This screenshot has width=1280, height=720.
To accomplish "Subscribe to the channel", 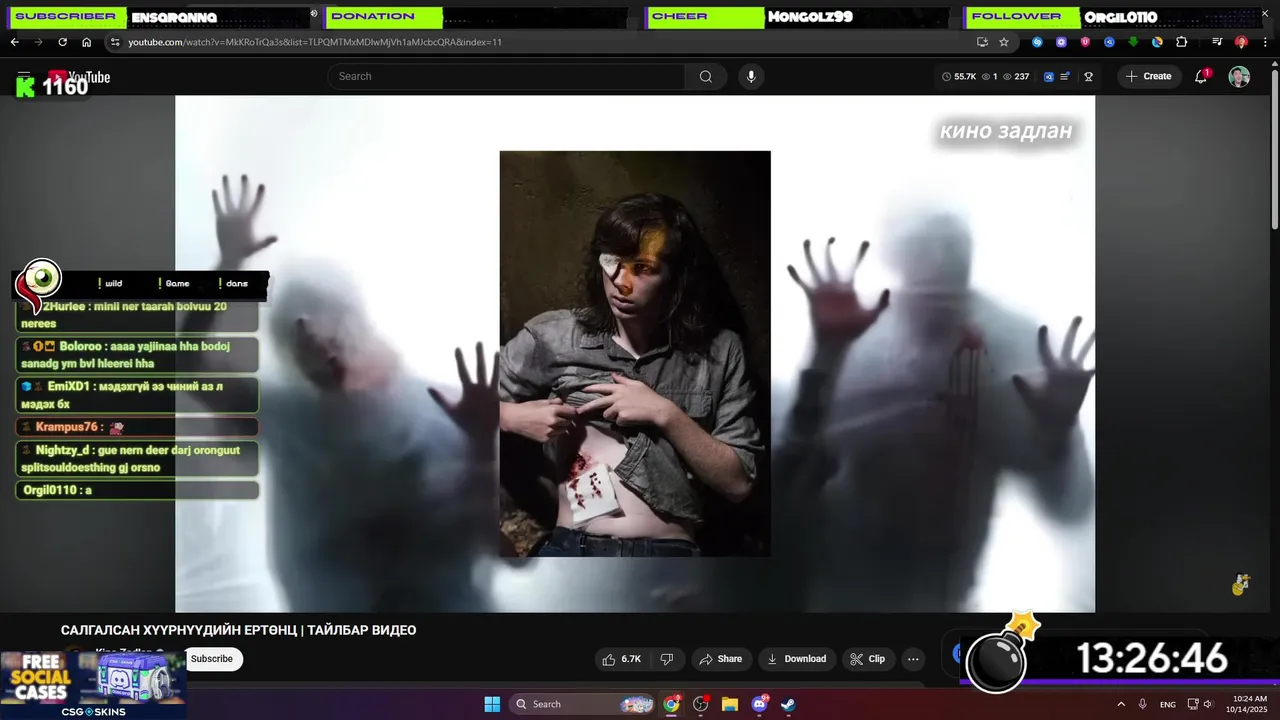I will tap(212, 659).
